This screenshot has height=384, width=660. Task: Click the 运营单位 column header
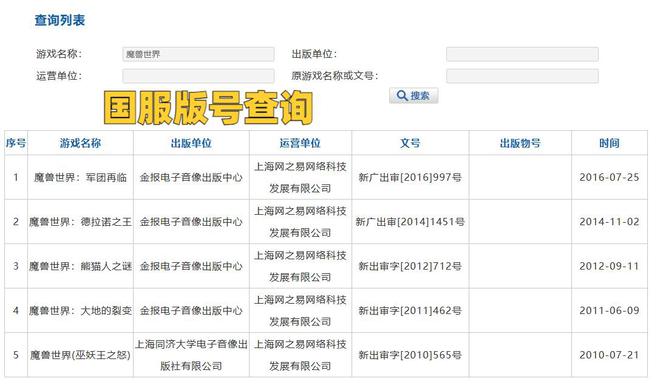point(300,143)
